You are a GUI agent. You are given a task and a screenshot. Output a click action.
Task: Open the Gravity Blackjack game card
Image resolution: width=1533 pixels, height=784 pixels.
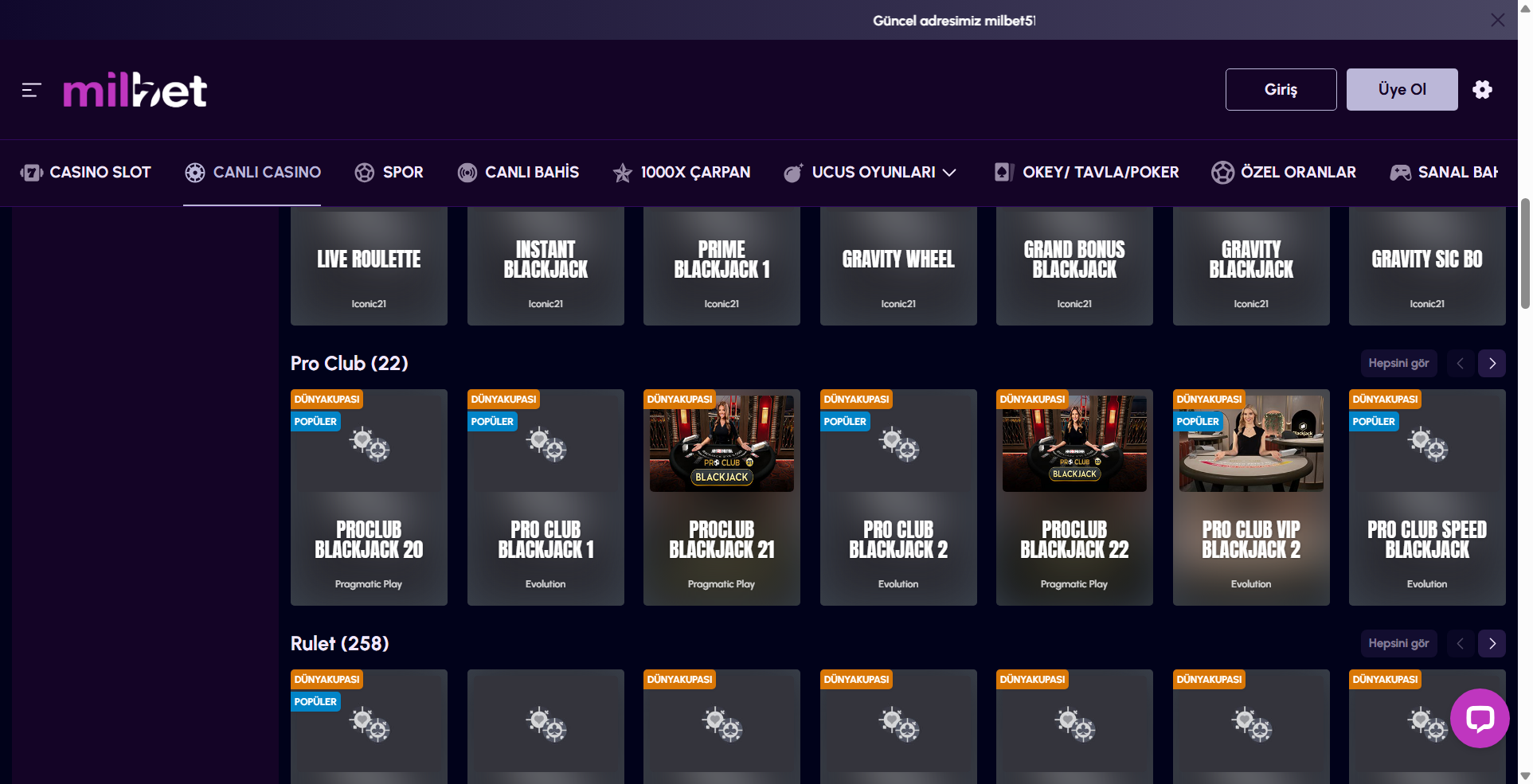pyautogui.click(x=1251, y=266)
